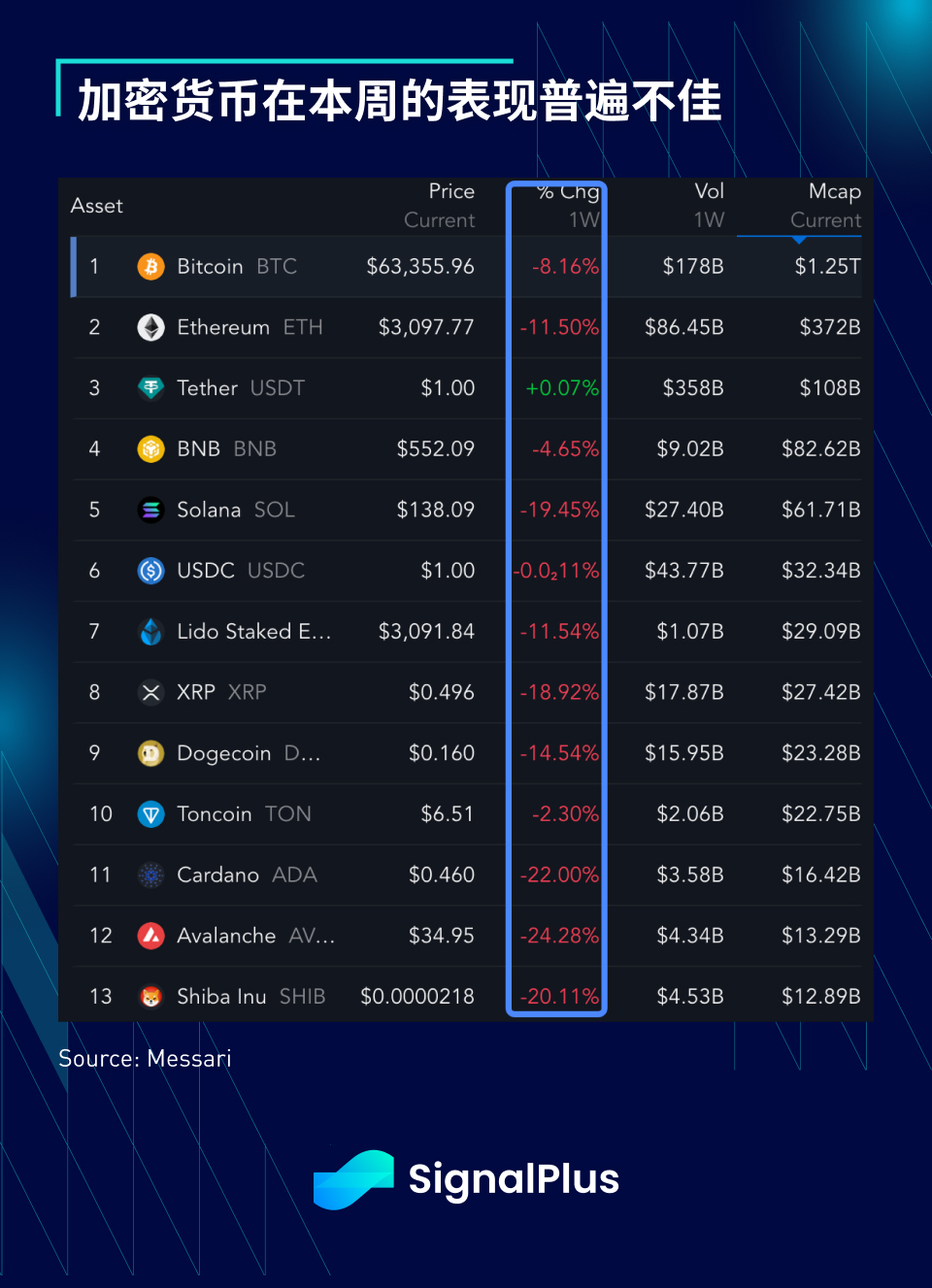The image size is (932, 1288).
Task: Click the Ethereum diamond logo icon
Action: tap(150, 327)
